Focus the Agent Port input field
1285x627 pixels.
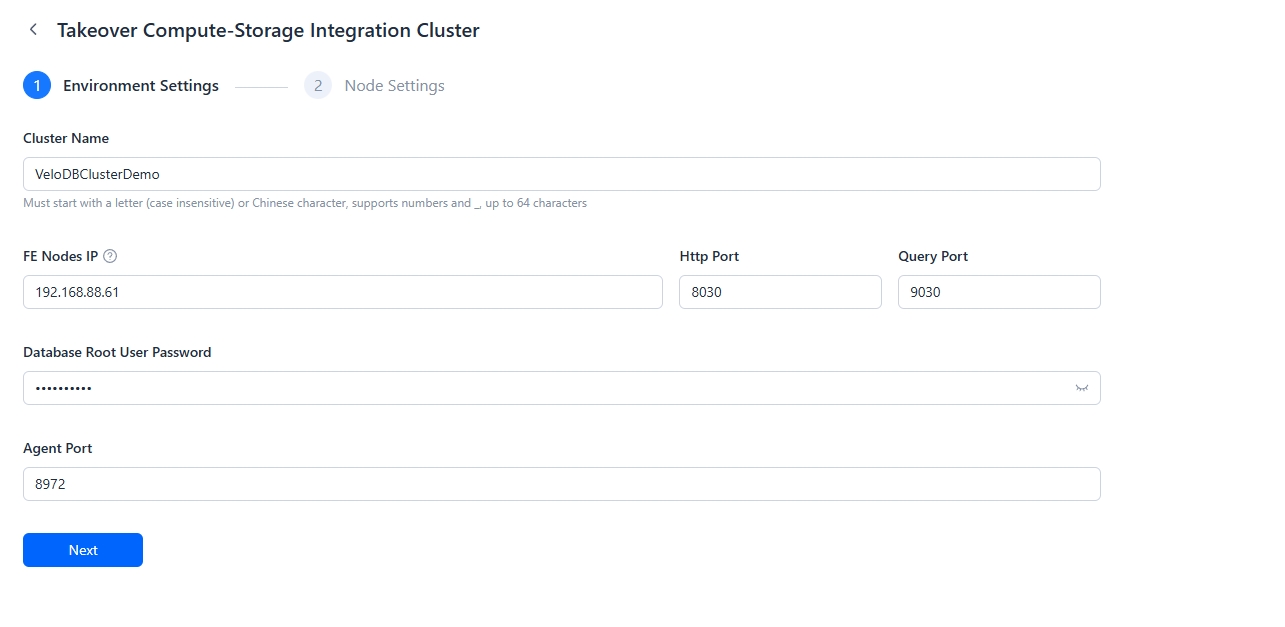coord(560,484)
